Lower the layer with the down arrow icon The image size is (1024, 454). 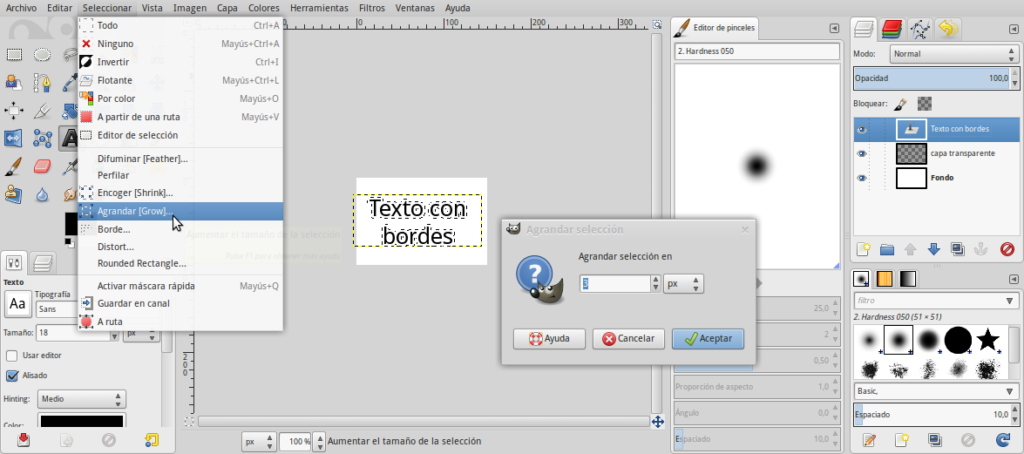pos(934,249)
